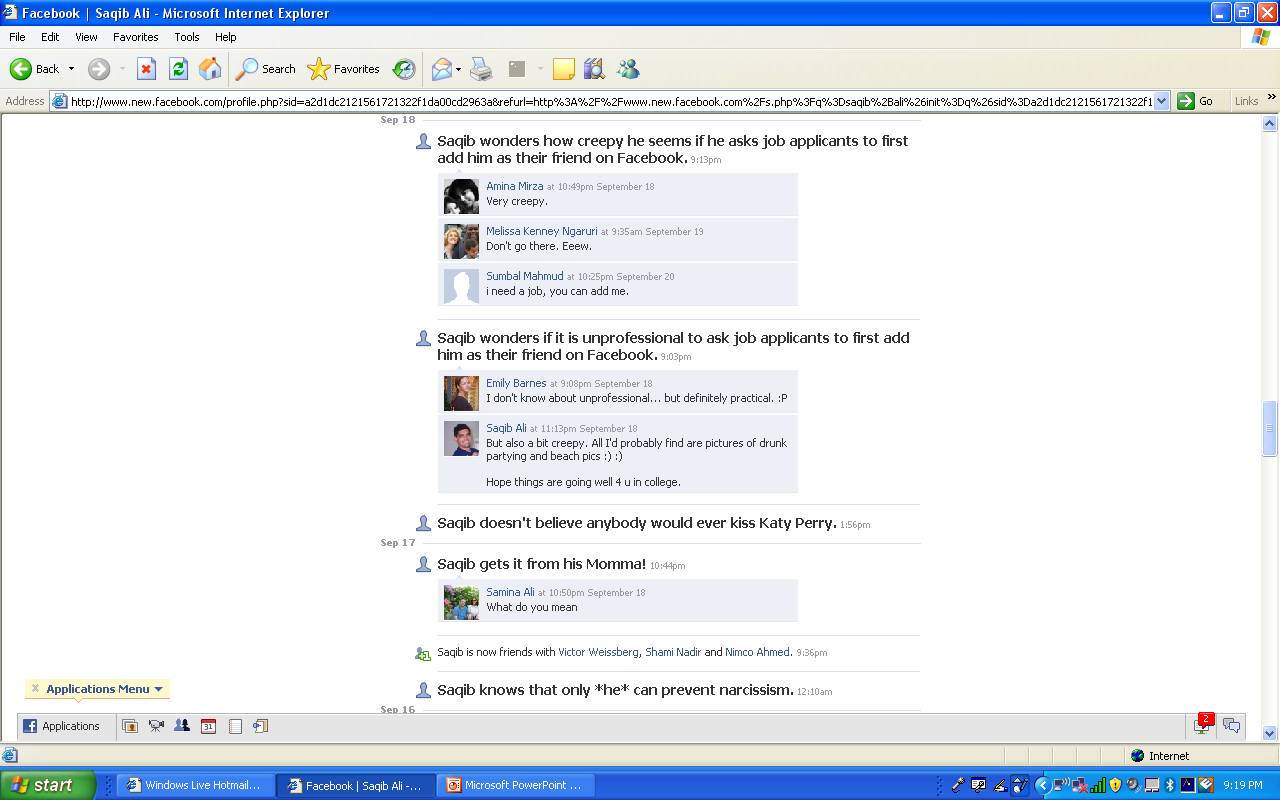1280x800 pixels.
Task: Open the Research books toolbar icon
Action: 594,69
